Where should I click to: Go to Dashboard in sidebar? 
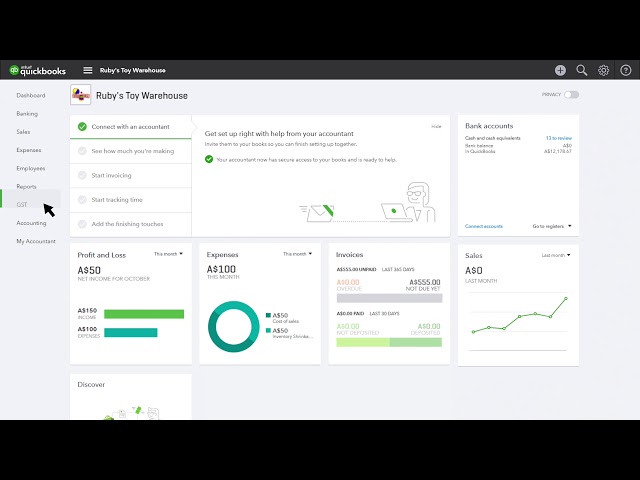click(31, 95)
